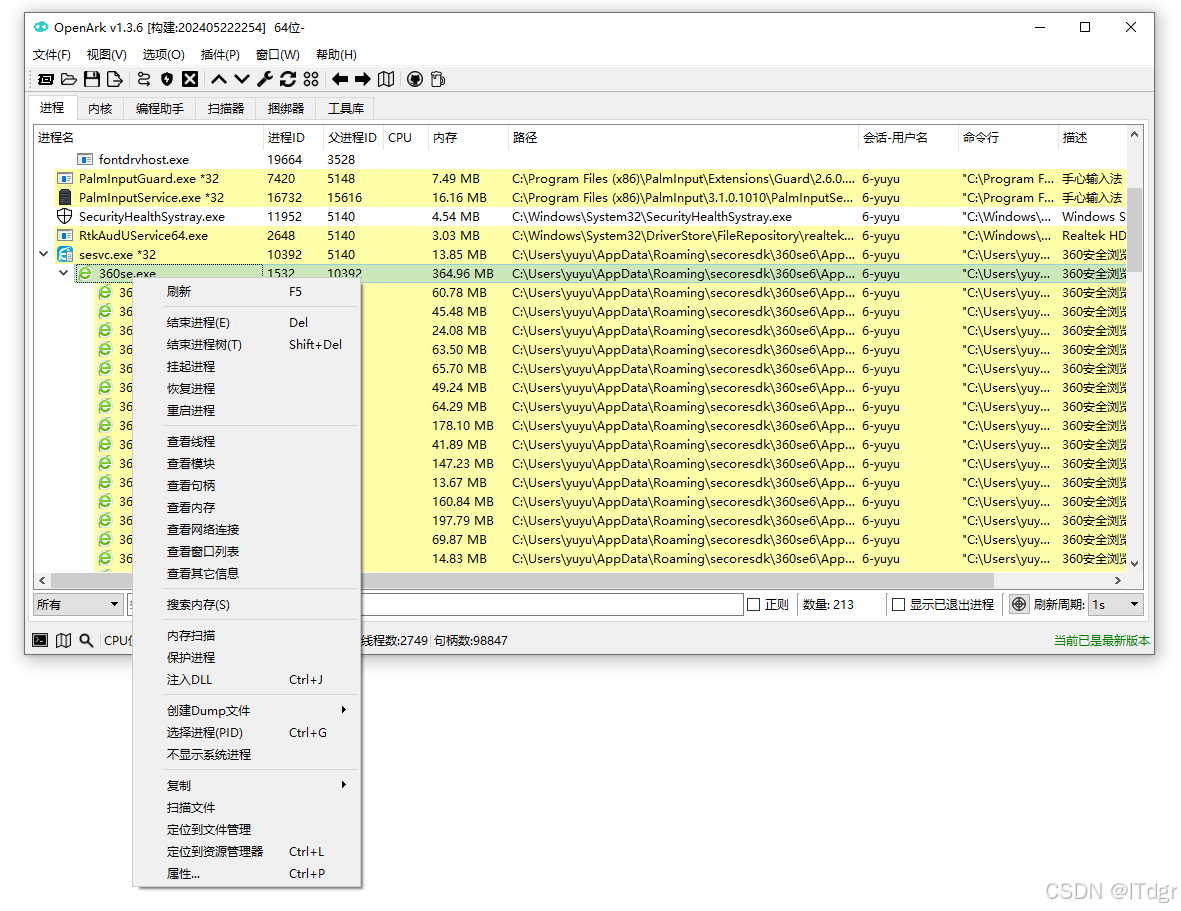The height and width of the screenshot is (911, 1181).
Task: Click the route path toolbar icon
Action: (x=144, y=79)
